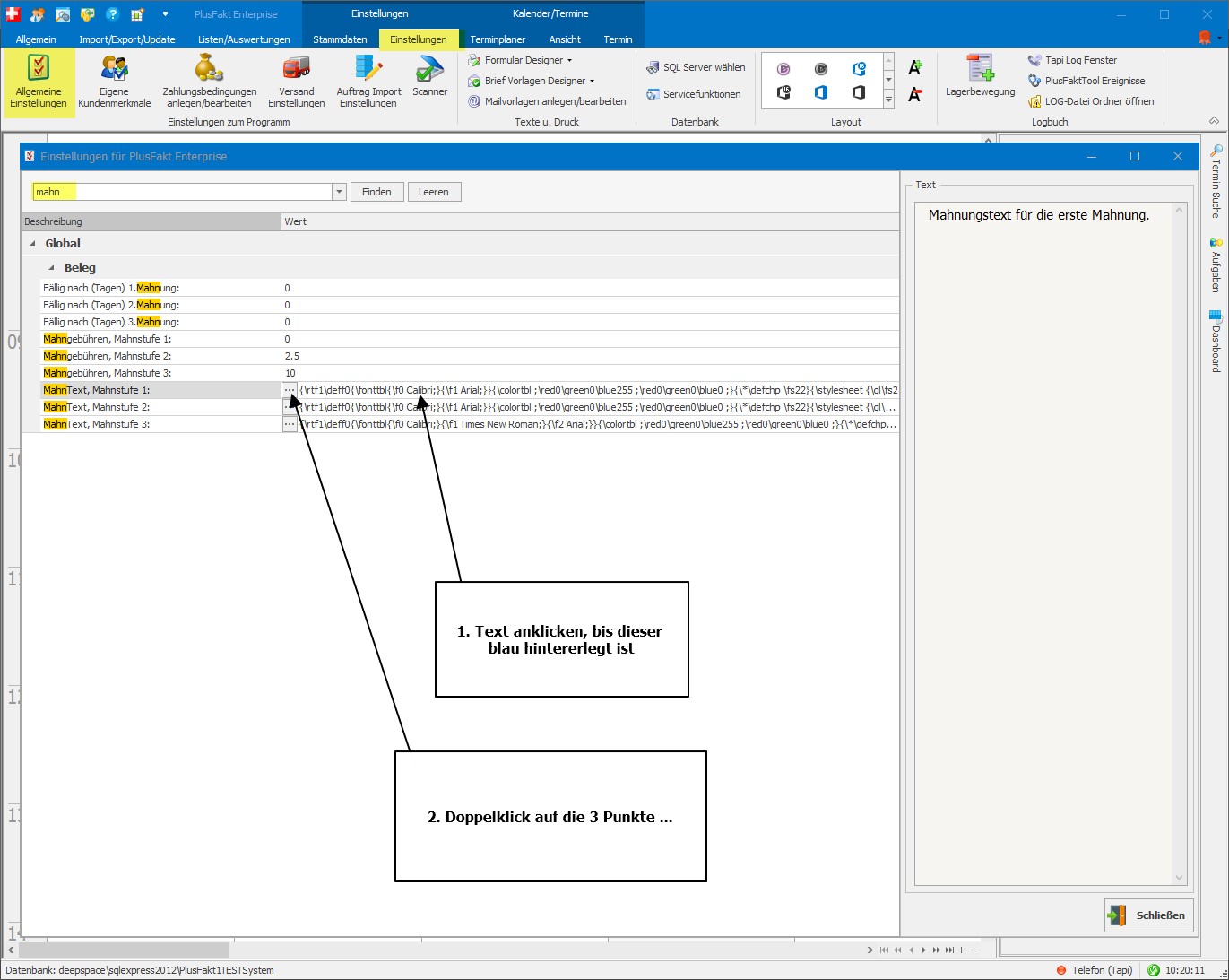This screenshot has height=980, width=1229.
Task: Collapse the Global group
Action: click(33, 244)
